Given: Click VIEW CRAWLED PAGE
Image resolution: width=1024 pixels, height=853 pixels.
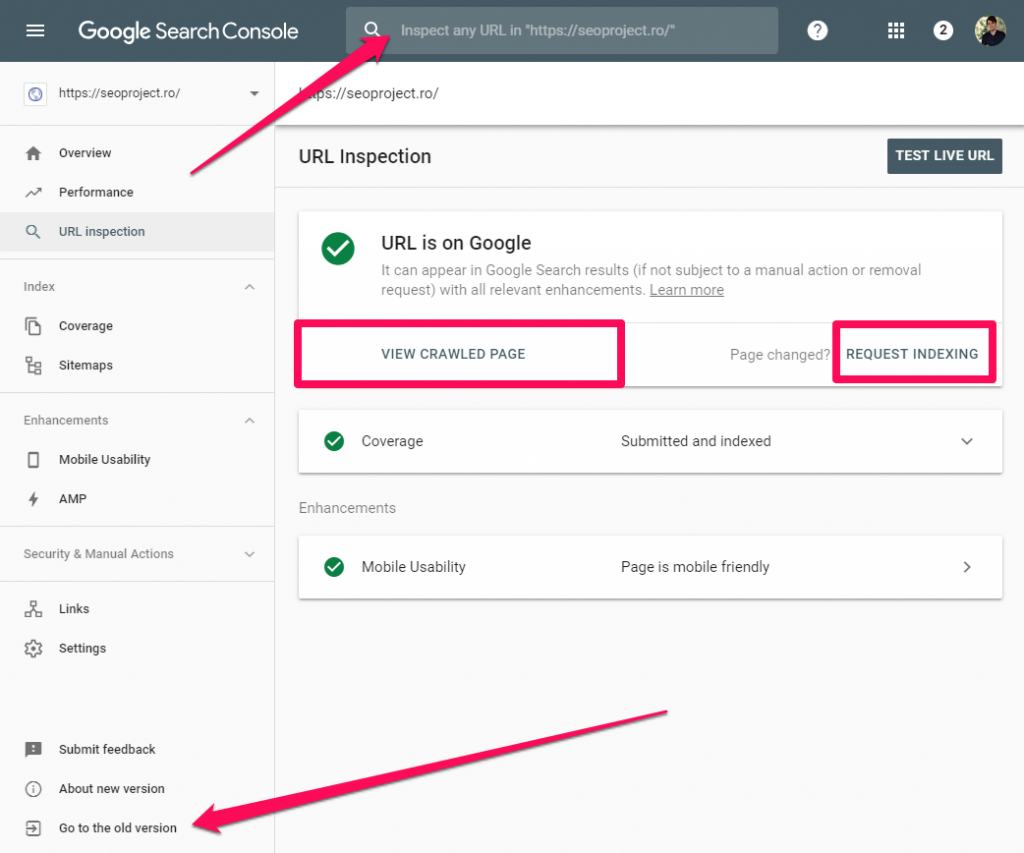Looking at the screenshot, I should tap(453, 354).
